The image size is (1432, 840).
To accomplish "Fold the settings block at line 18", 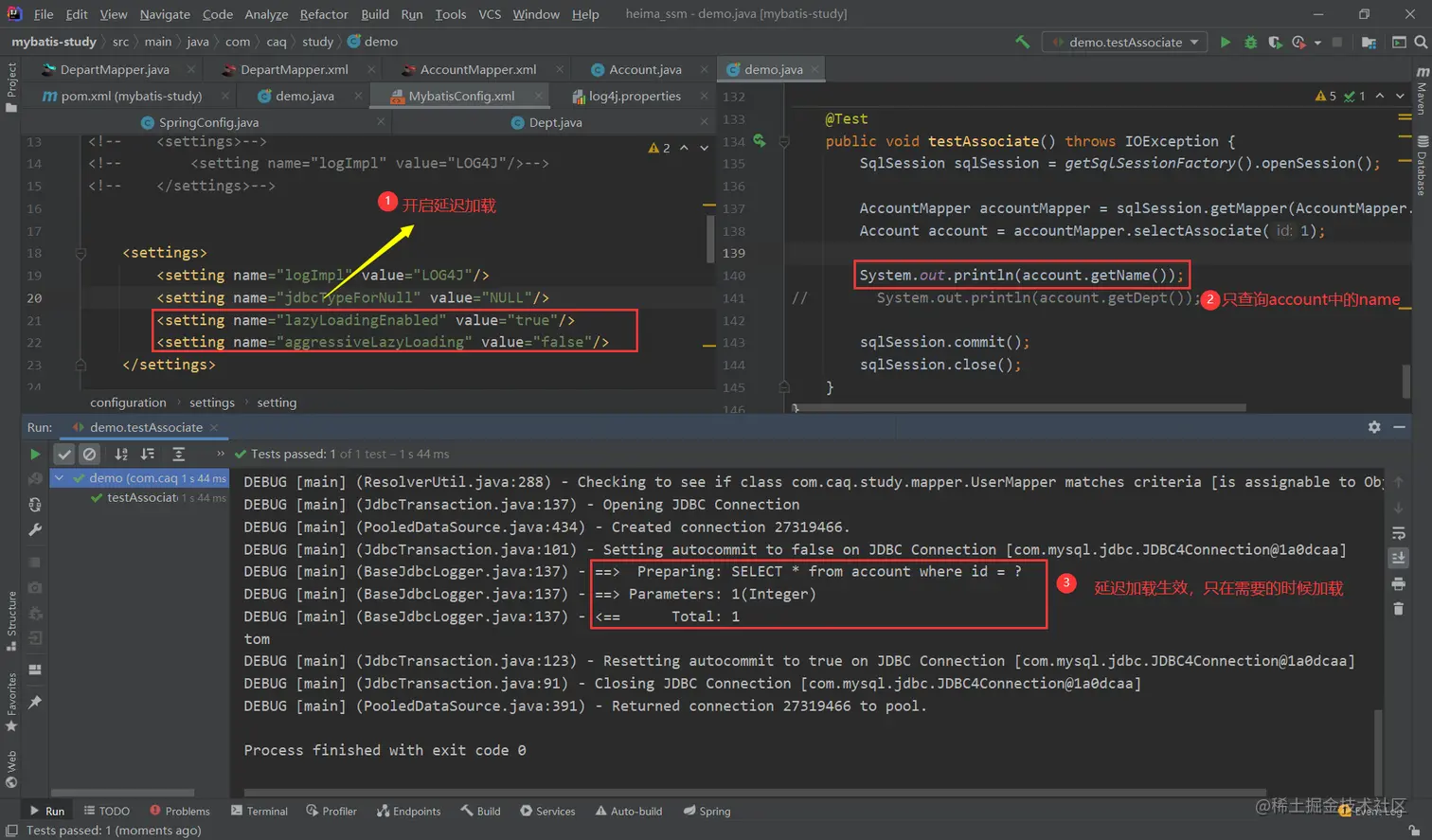I will point(81,253).
